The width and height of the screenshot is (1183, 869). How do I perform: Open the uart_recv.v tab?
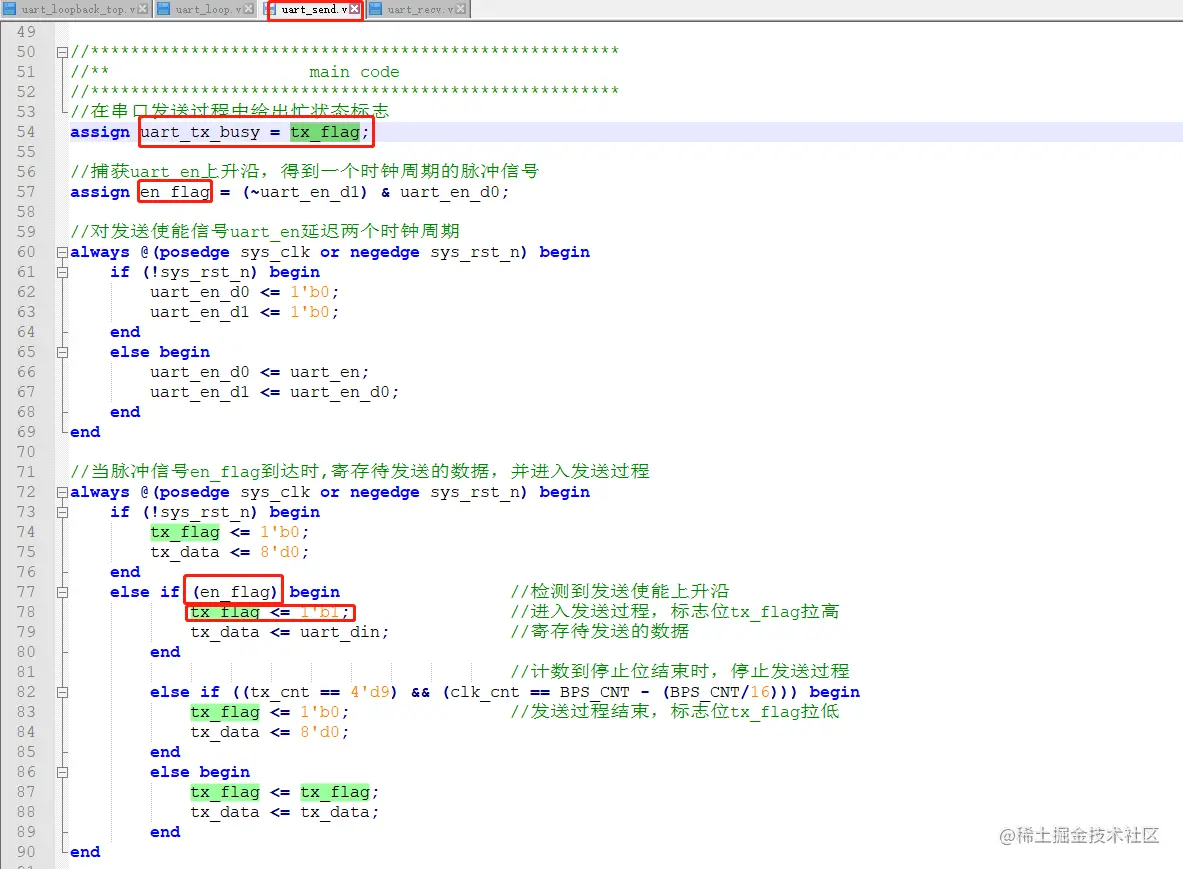pyautogui.click(x=418, y=9)
